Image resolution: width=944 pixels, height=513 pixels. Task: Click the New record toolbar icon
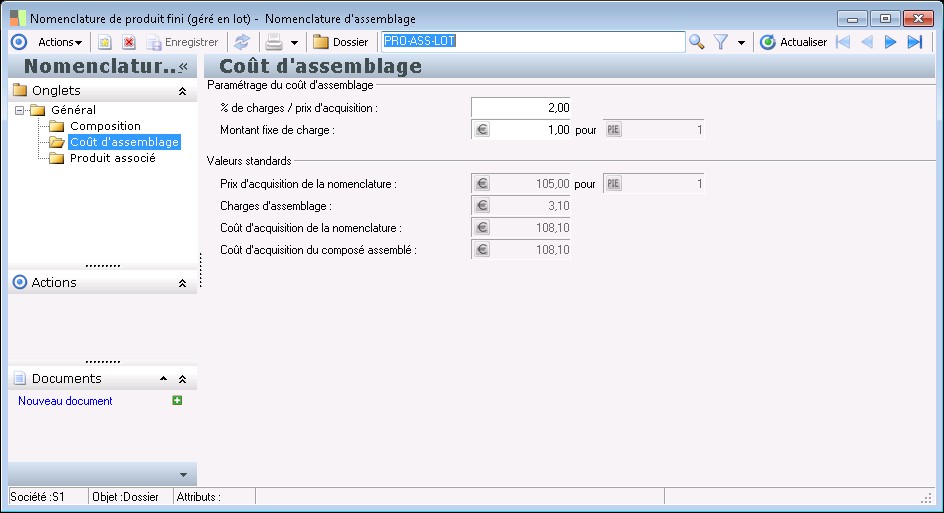(x=105, y=42)
